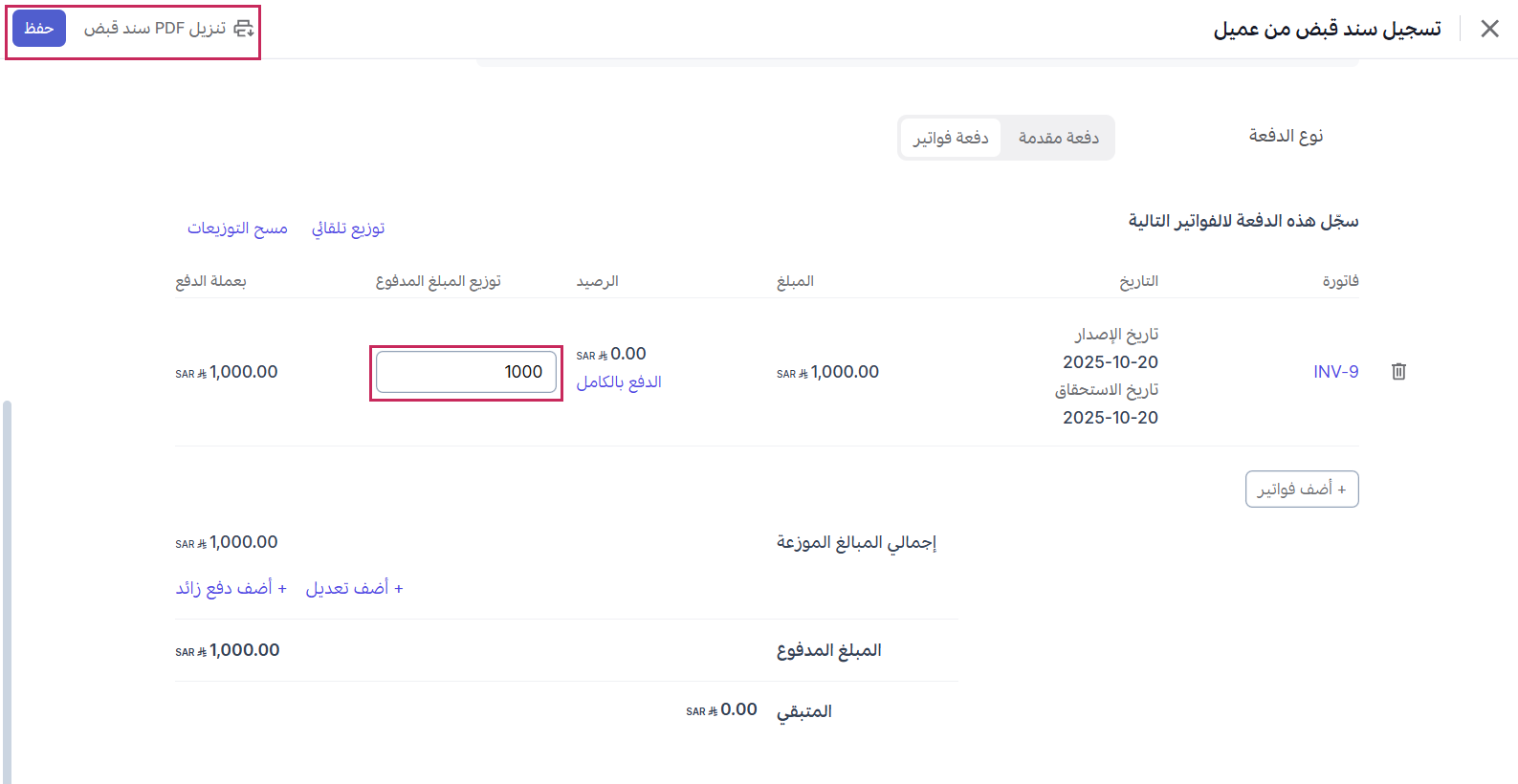Click the المبلغ column header
This screenshot has height=784, width=1518.
coord(795,281)
